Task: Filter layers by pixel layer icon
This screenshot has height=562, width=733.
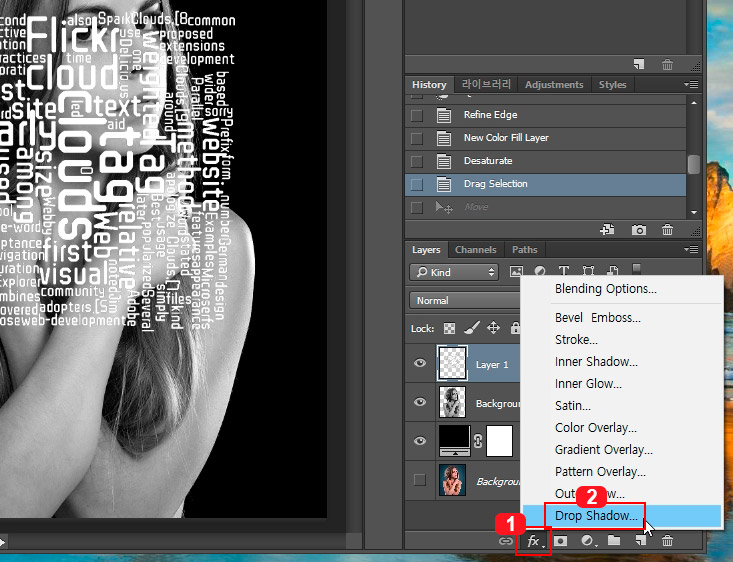Action: click(516, 271)
